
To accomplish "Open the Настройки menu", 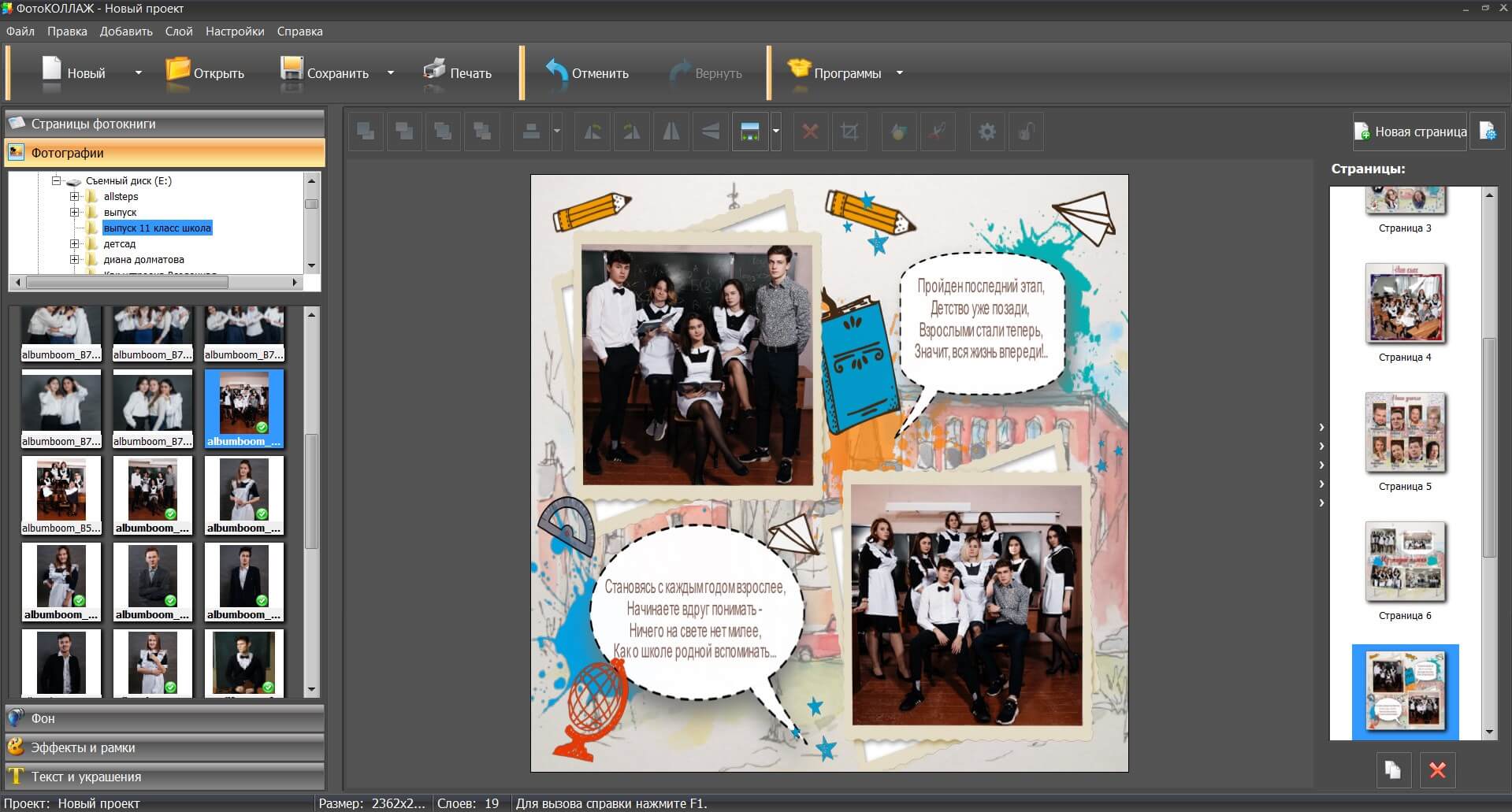I will 235,32.
